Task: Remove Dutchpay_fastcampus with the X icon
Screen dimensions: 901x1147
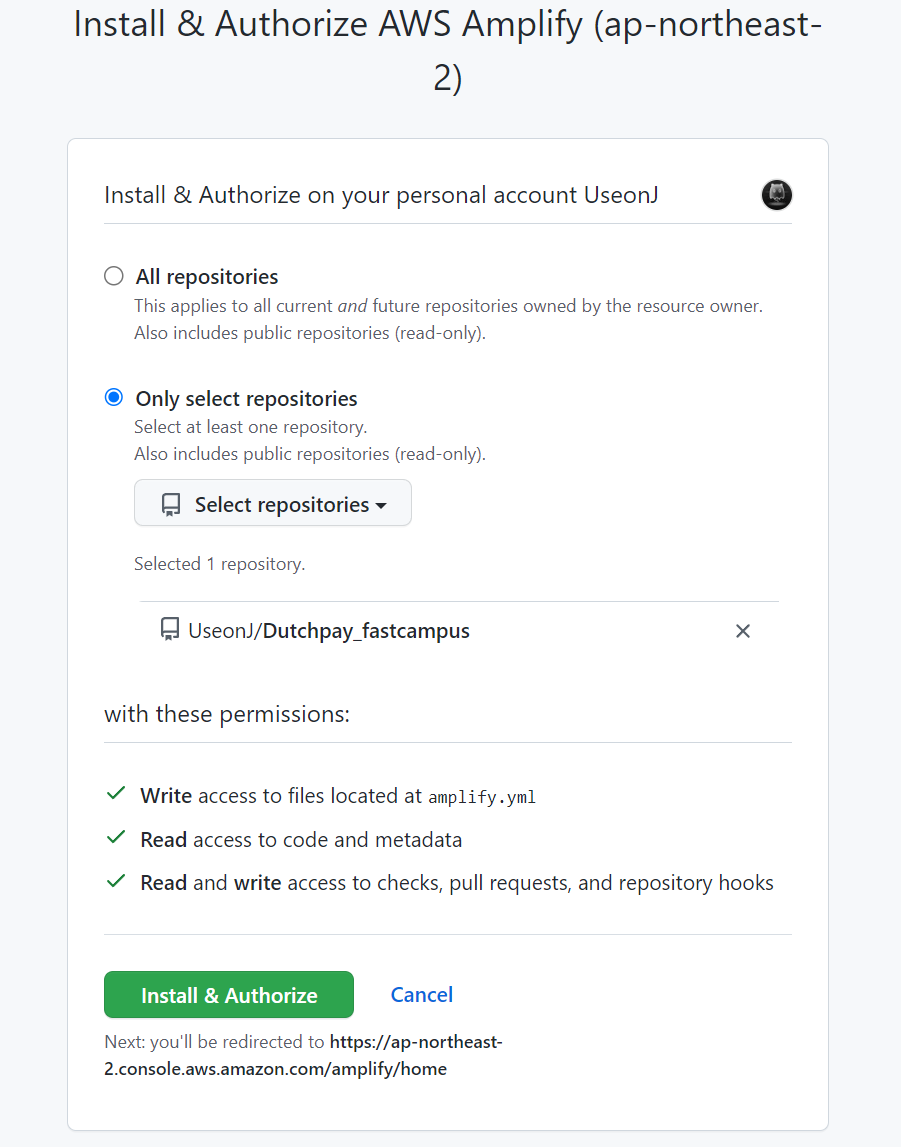Action: pos(742,631)
